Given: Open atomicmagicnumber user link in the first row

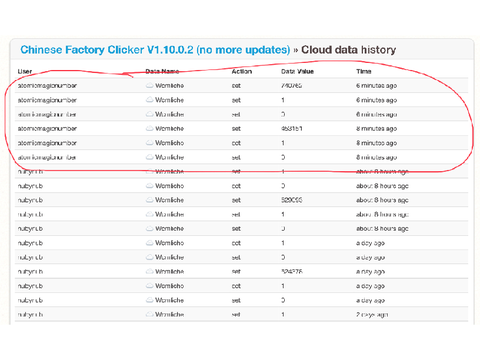Looking at the screenshot, I should [47, 86].
